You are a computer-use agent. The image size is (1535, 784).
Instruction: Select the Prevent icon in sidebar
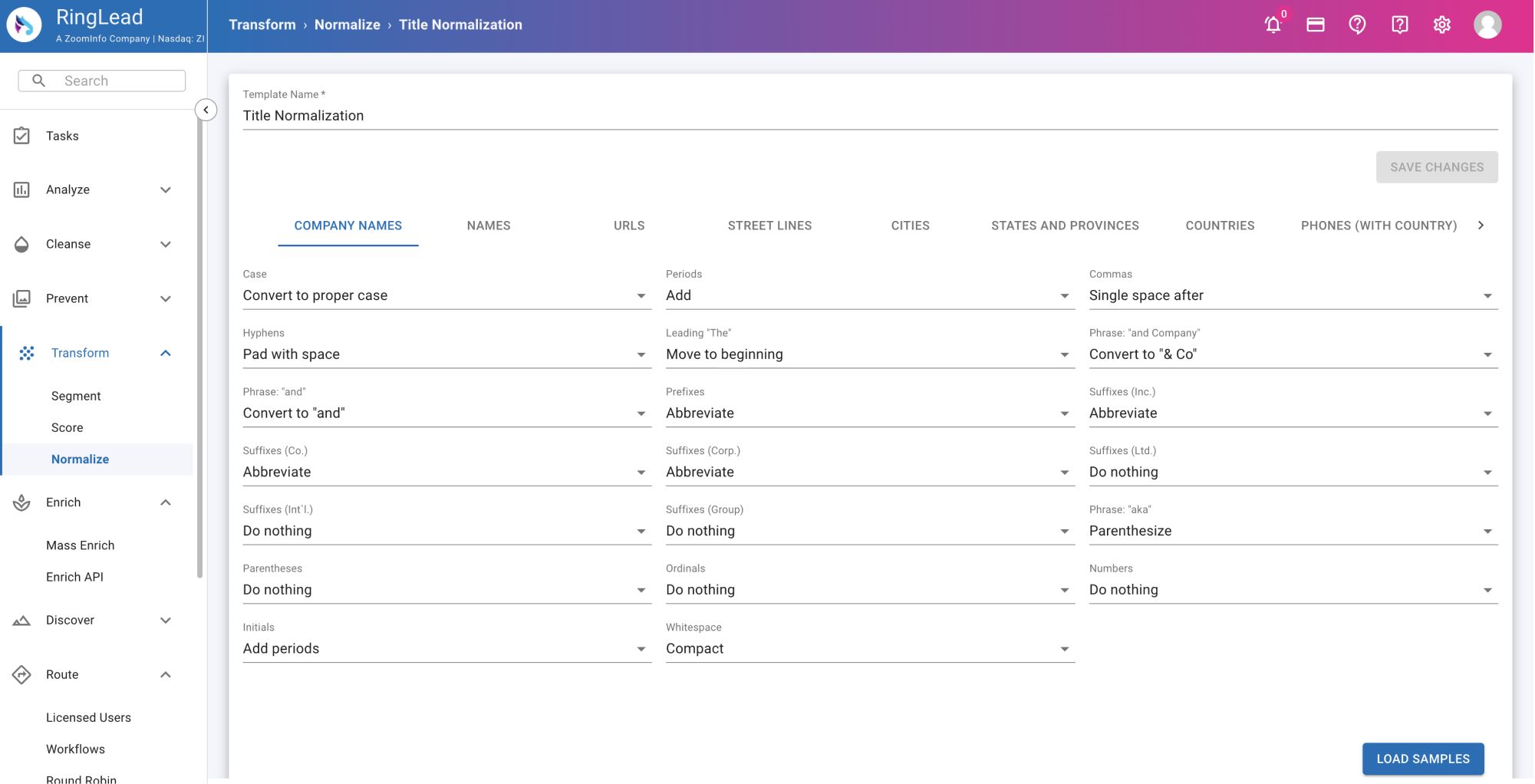[x=22, y=298]
